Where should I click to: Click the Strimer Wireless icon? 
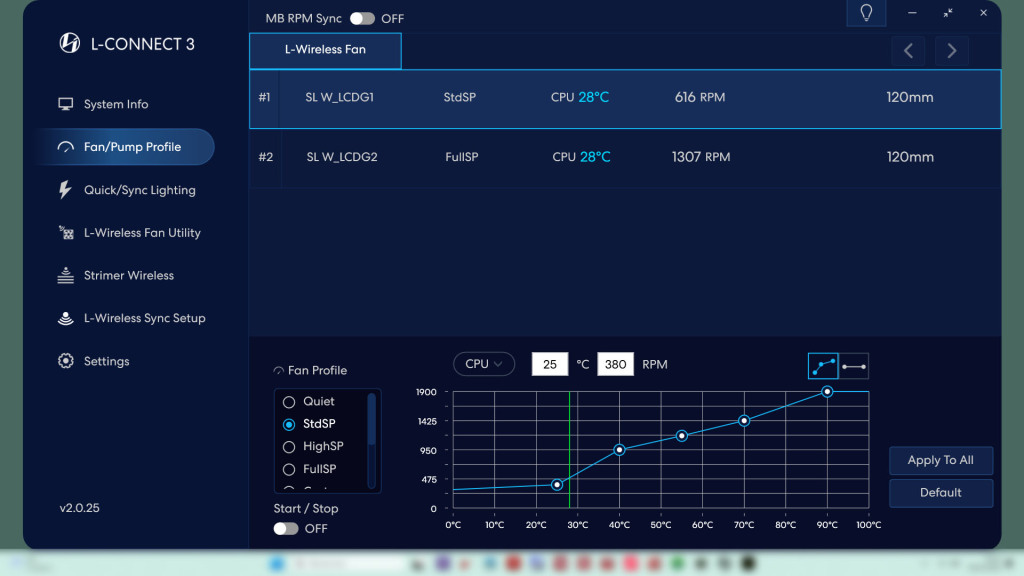click(x=66, y=276)
